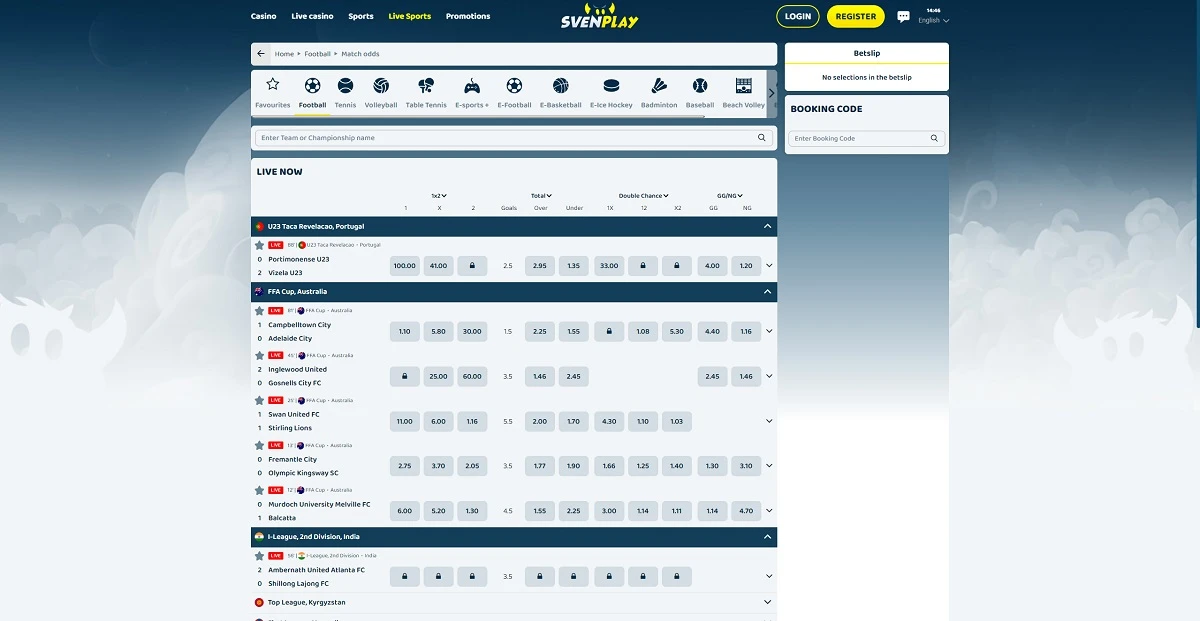The height and width of the screenshot is (621, 1200).
Task: Expand more markets for Swan United FC match
Action: tap(769, 422)
